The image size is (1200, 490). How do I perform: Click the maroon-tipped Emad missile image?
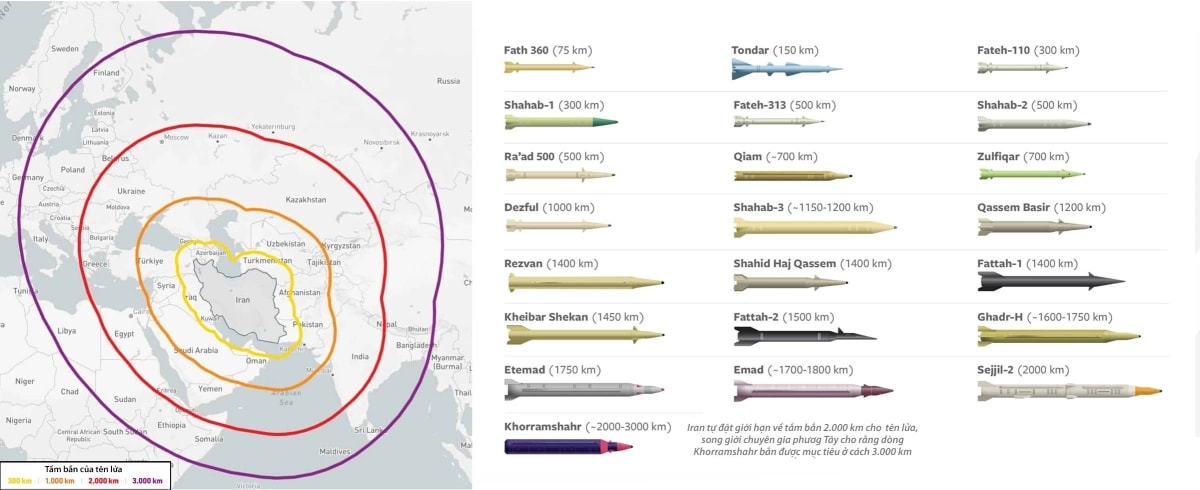coord(812,391)
